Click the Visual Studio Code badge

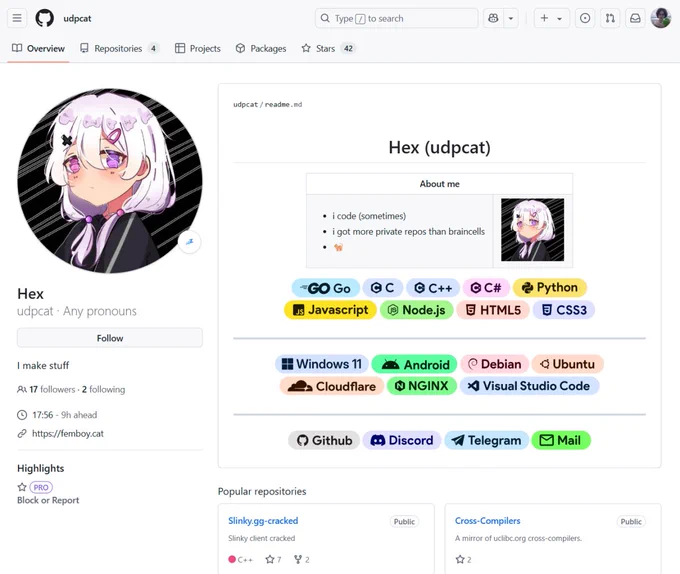530,386
